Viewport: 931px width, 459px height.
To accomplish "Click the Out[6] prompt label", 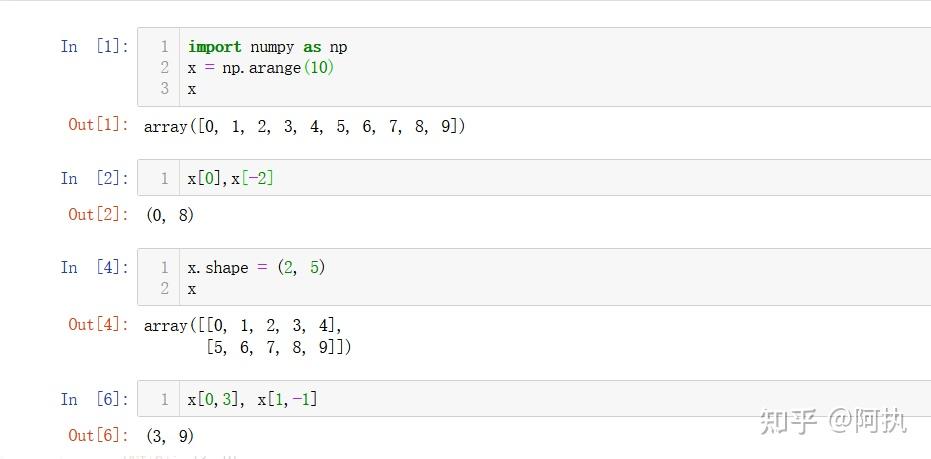I will point(99,435).
